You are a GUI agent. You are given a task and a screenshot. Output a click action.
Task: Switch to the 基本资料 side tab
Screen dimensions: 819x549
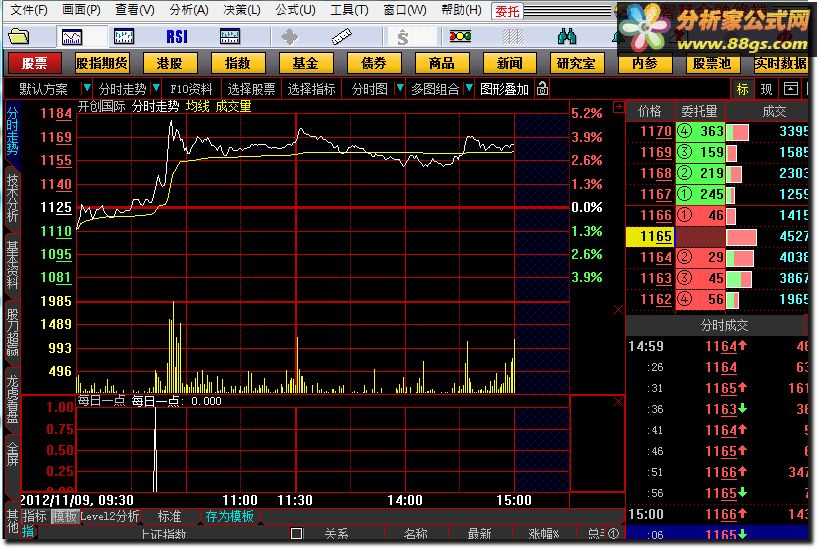(13, 265)
